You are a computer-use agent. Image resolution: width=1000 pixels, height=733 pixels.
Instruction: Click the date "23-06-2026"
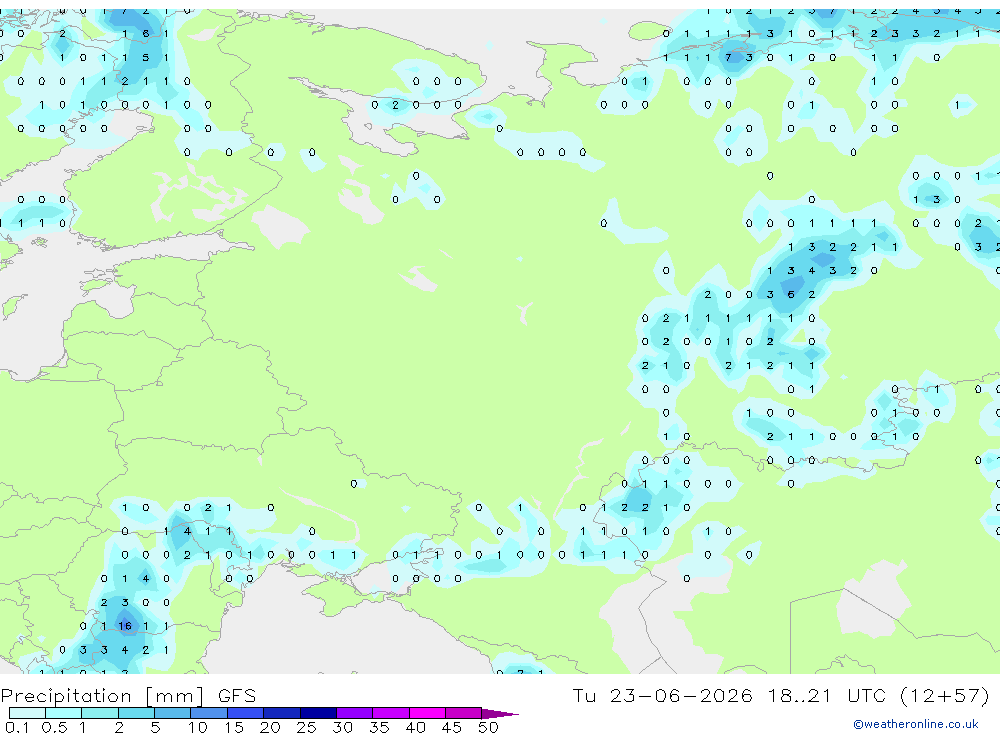pos(680,695)
